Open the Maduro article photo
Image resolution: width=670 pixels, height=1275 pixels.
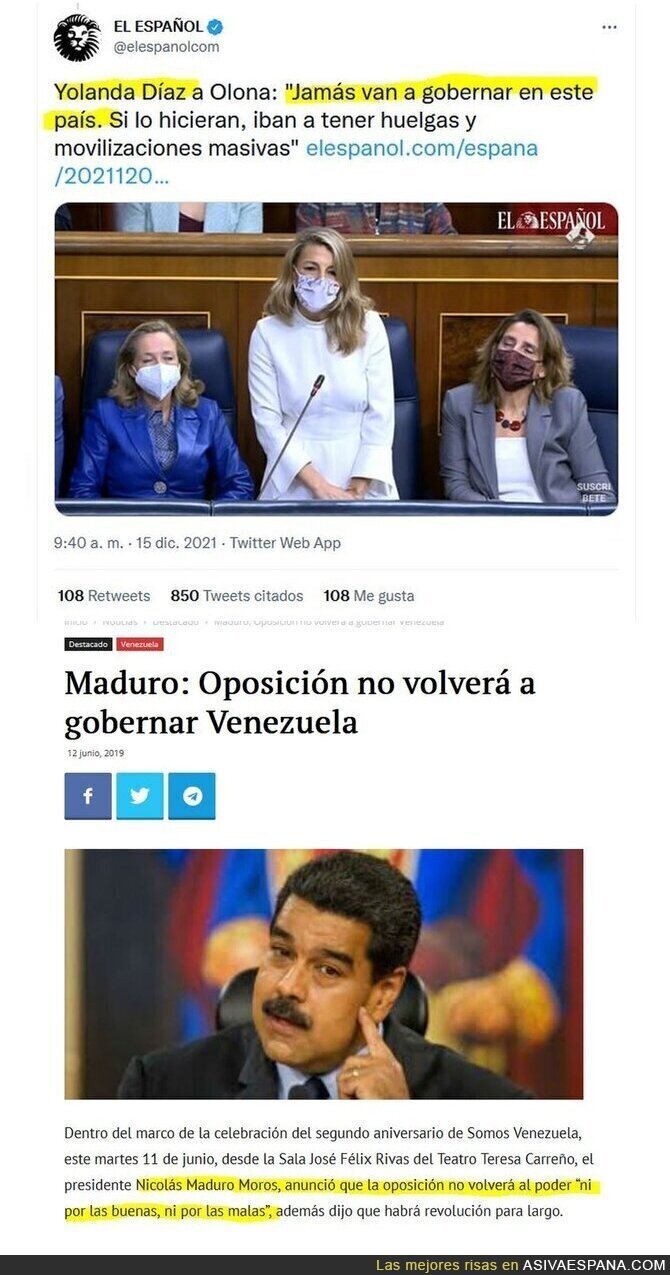point(324,974)
